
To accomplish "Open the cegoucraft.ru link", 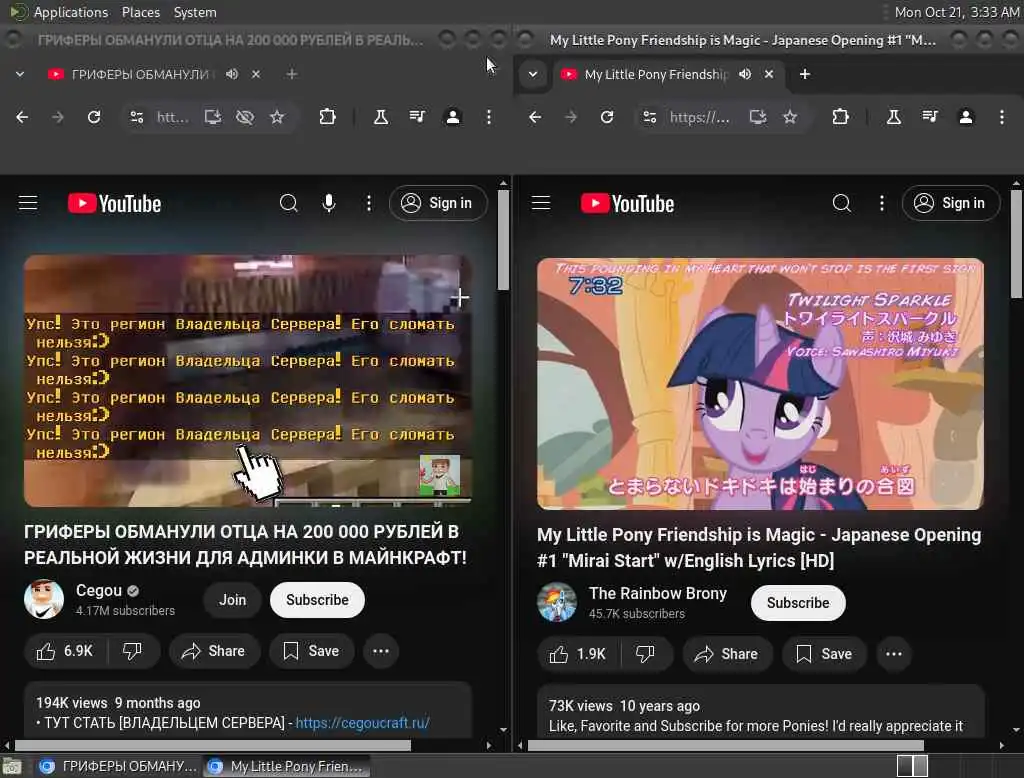I will click(x=362, y=723).
